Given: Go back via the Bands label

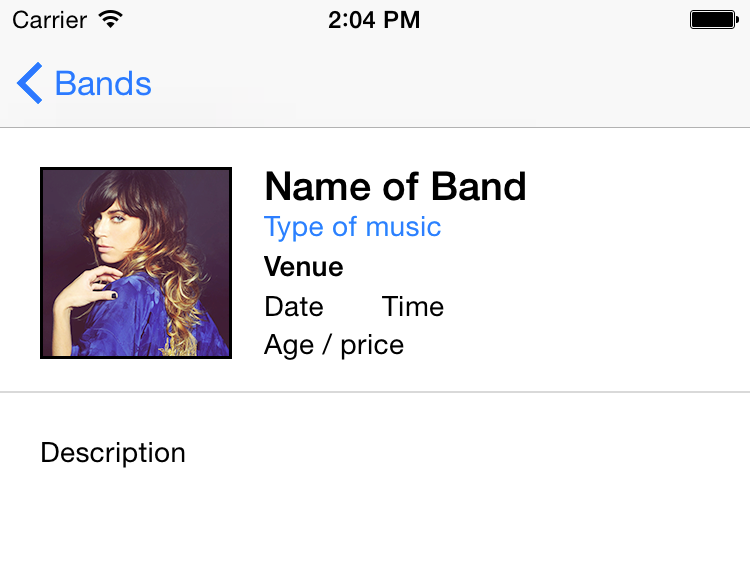Looking at the screenshot, I should pos(103,83).
